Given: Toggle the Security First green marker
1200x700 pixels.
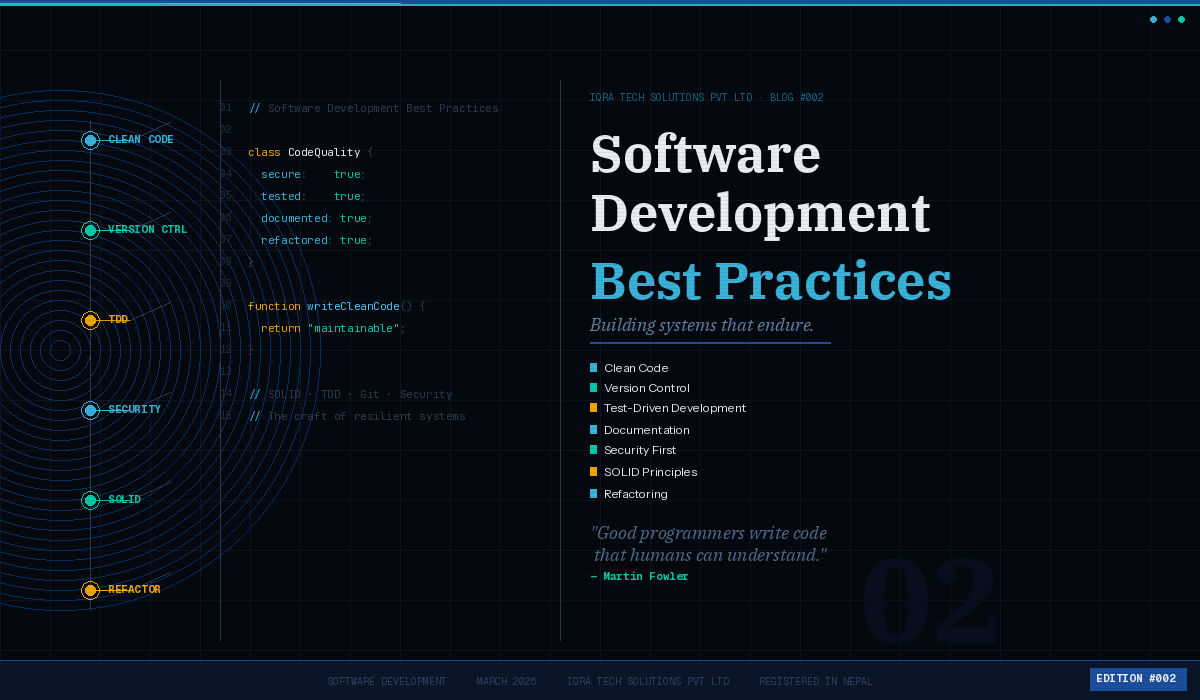Looking at the screenshot, I should click(594, 449).
